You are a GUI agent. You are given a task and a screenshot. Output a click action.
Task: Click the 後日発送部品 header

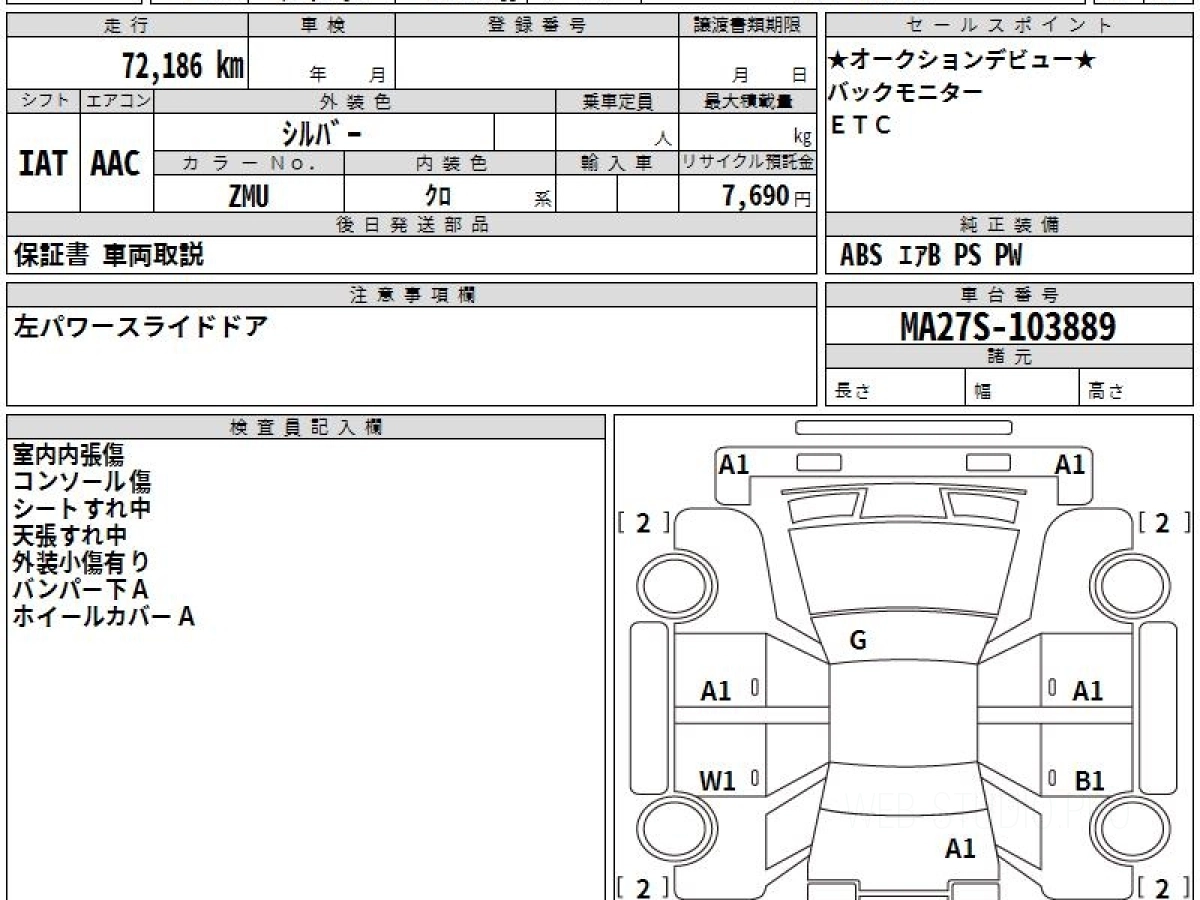pos(411,225)
